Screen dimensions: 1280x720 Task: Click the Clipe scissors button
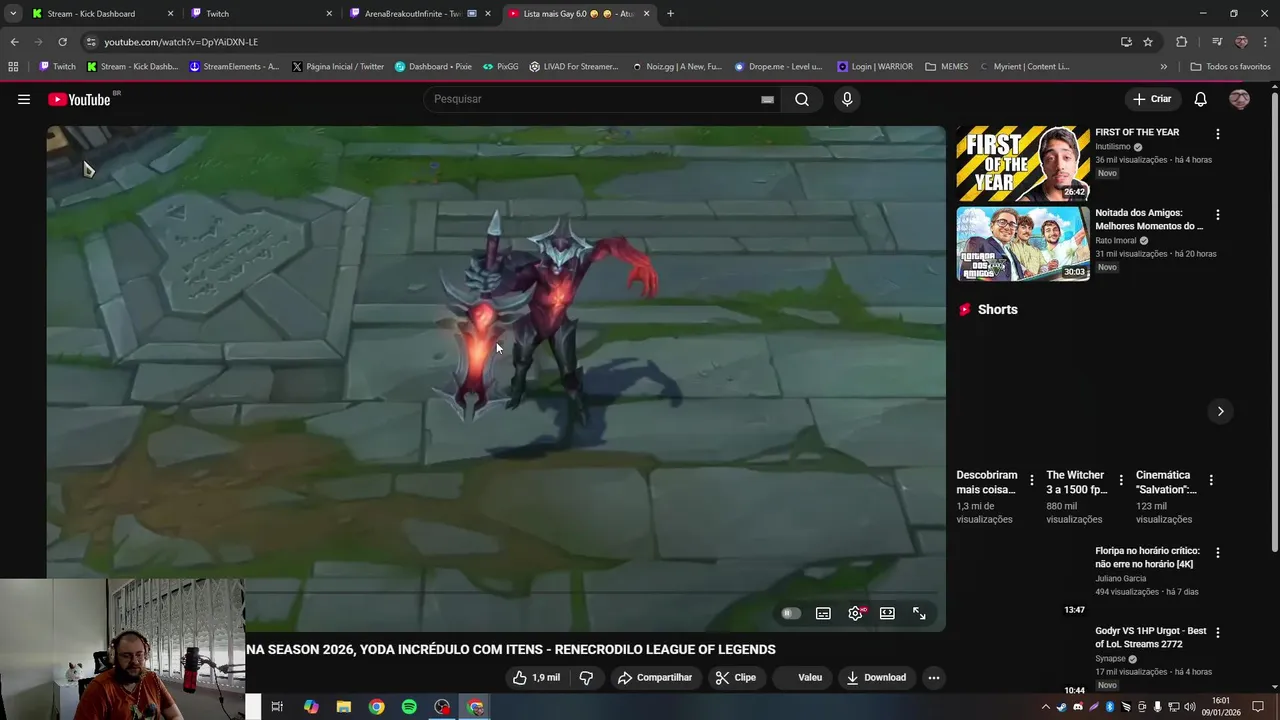tap(736, 677)
